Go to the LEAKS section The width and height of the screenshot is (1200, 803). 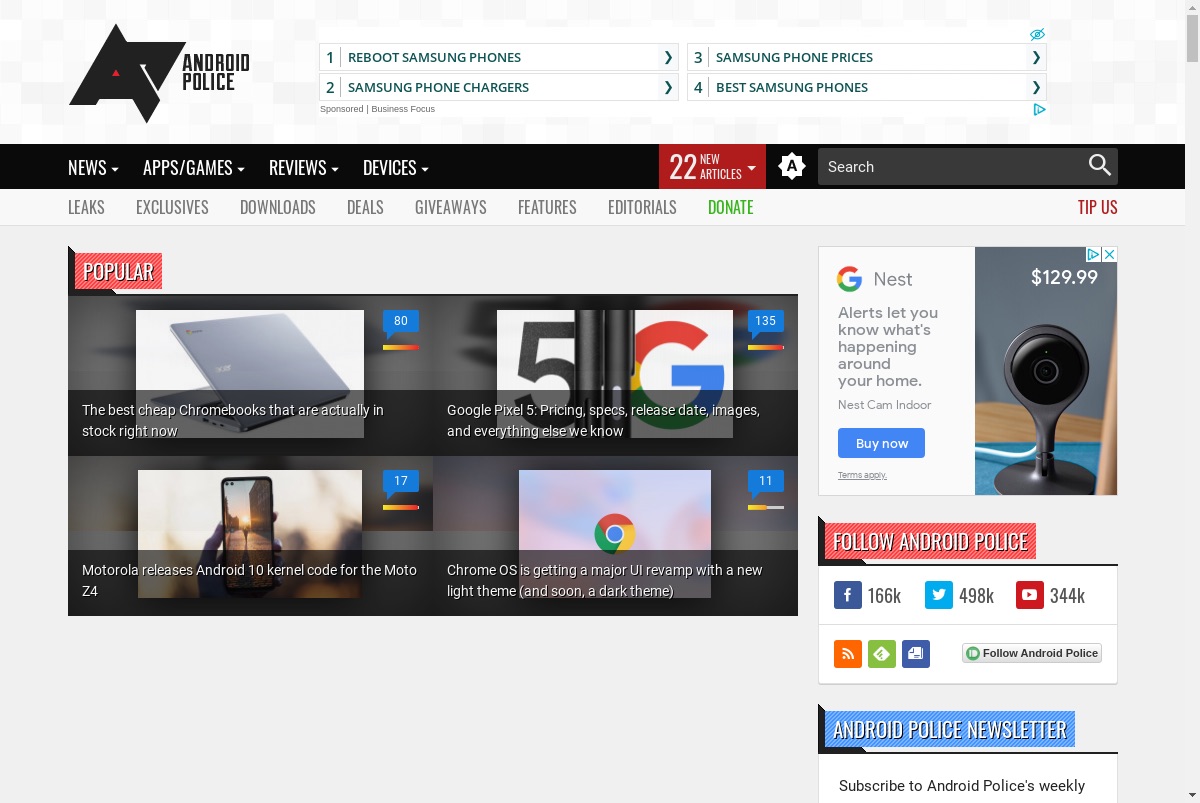(x=86, y=207)
